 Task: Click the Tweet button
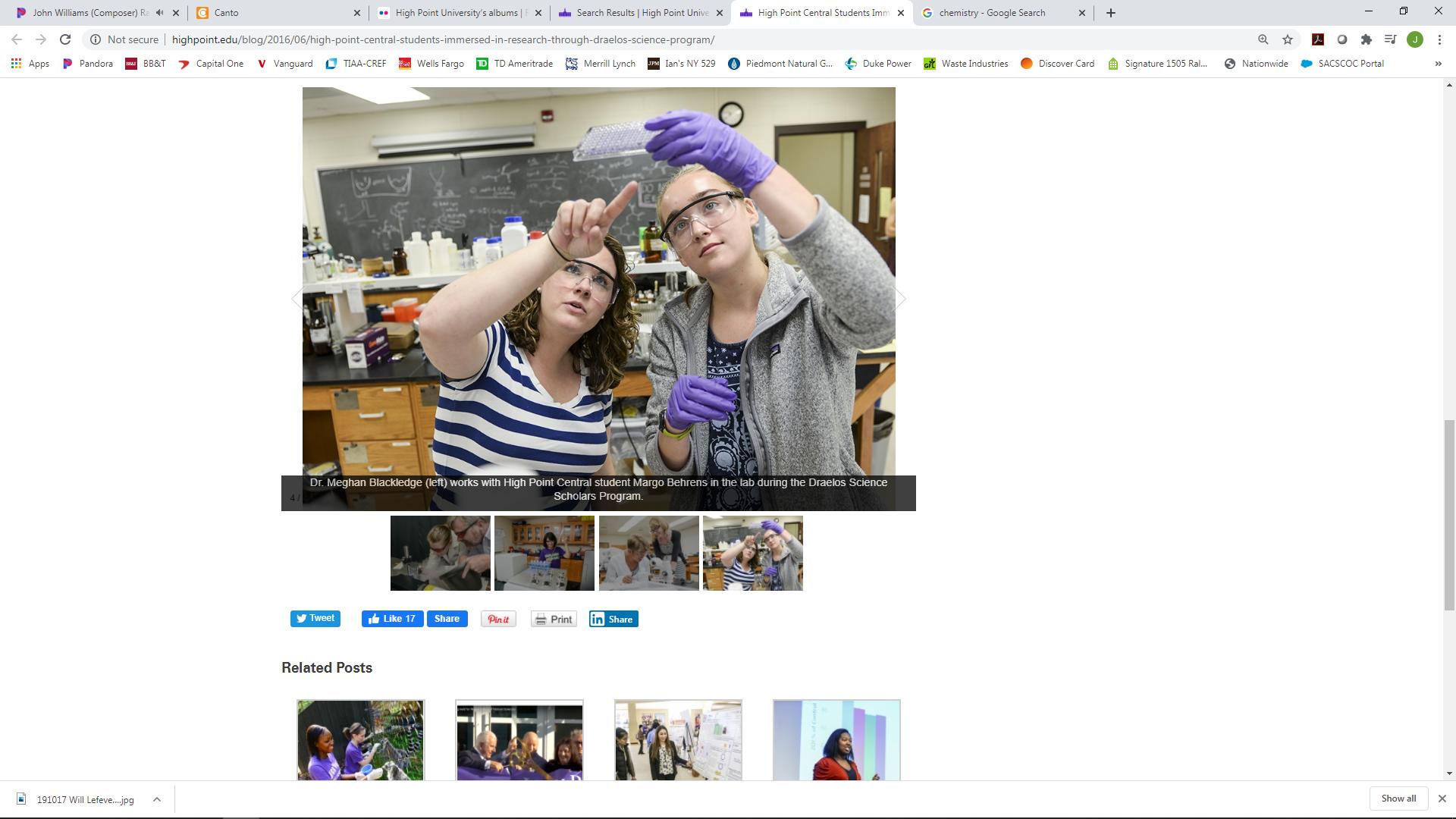pyautogui.click(x=315, y=619)
